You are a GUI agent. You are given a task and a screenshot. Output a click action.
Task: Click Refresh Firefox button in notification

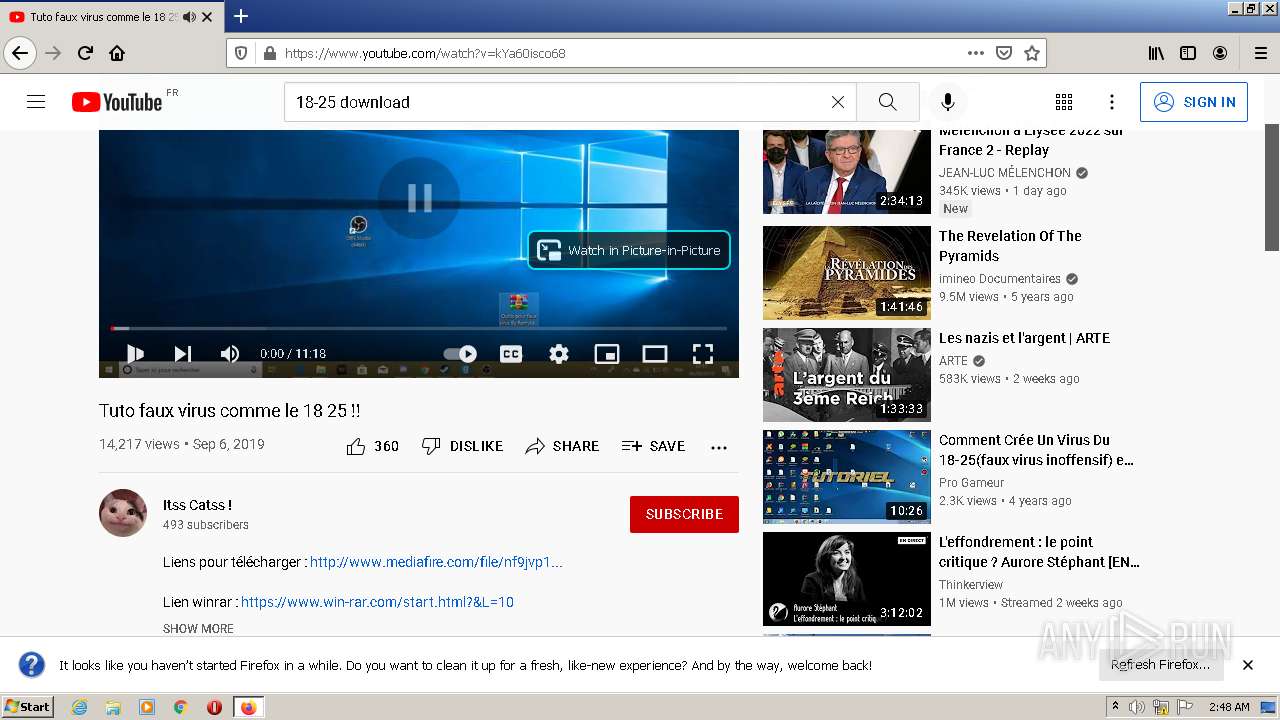click(x=1160, y=665)
